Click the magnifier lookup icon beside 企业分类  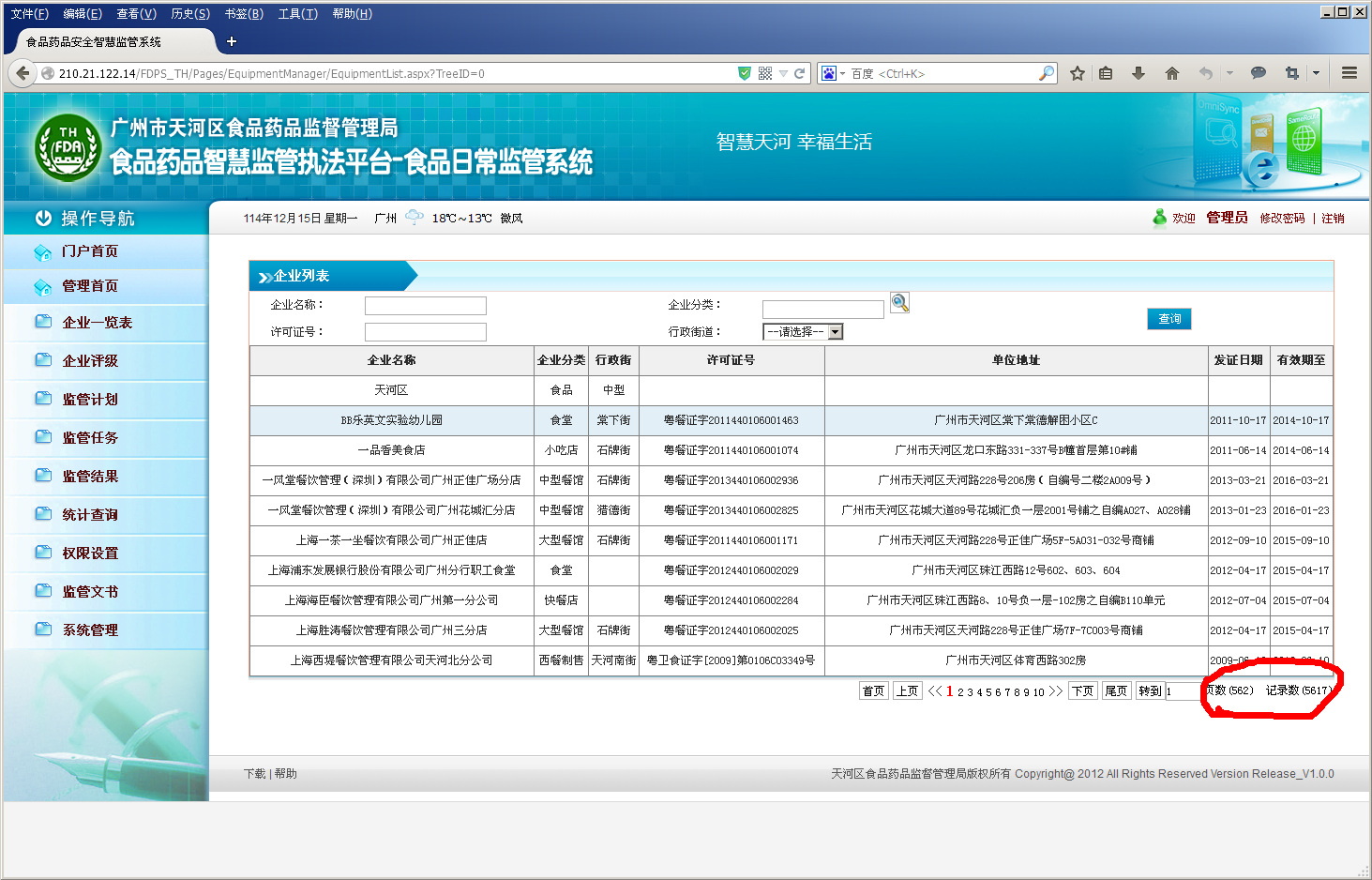[x=899, y=303]
